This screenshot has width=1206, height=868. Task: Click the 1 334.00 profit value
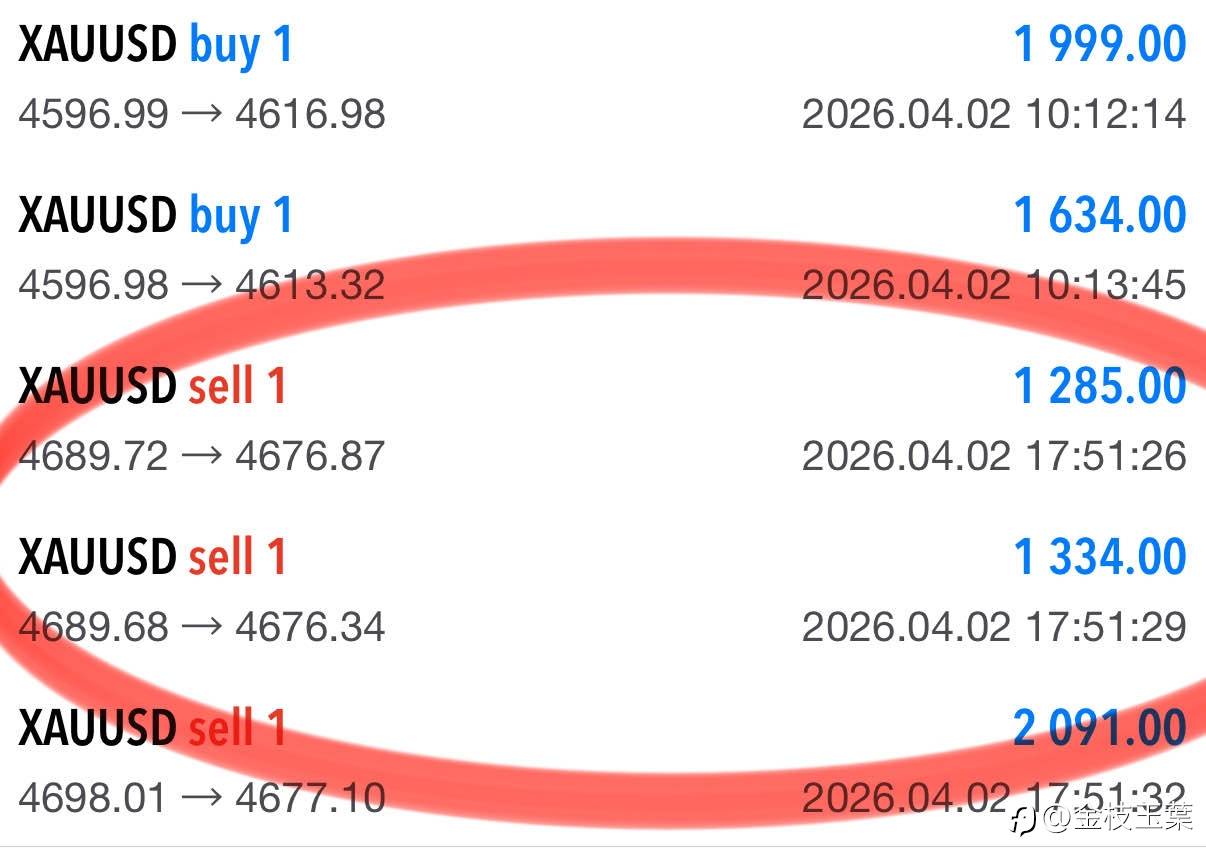click(1099, 558)
